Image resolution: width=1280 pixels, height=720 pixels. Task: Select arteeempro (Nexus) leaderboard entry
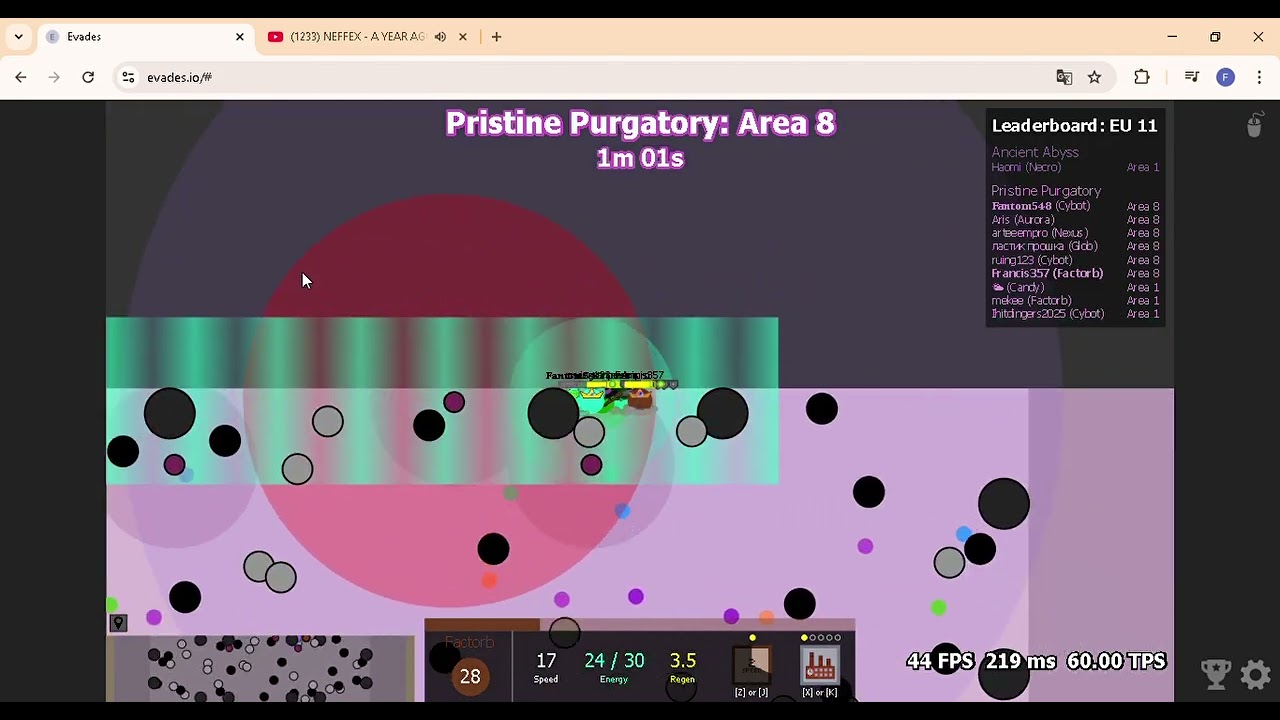[x=1075, y=233]
